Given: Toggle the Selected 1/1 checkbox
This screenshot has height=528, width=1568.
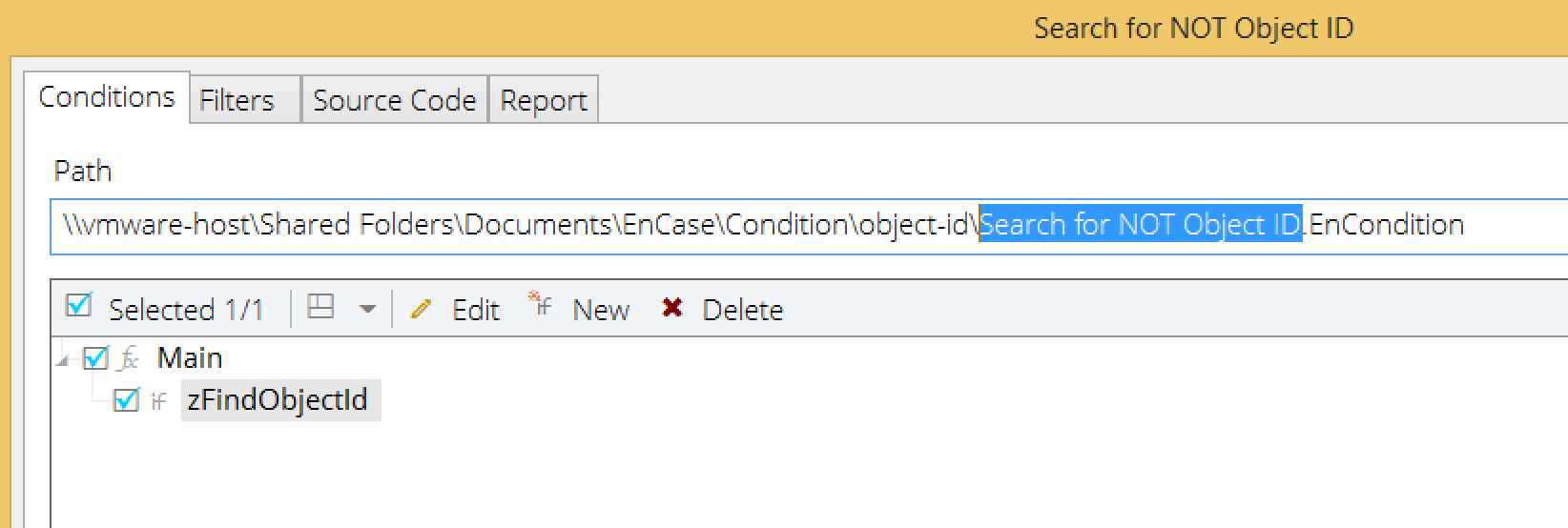Looking at the screenshot, I should tap(78, 307).
